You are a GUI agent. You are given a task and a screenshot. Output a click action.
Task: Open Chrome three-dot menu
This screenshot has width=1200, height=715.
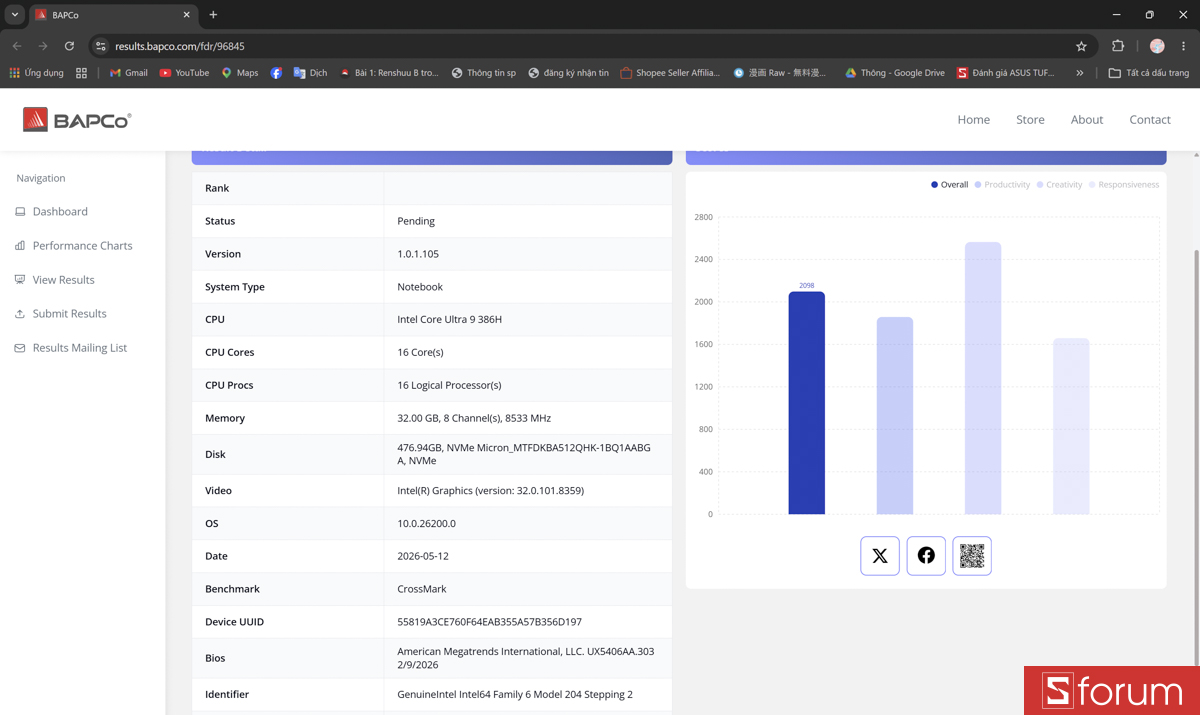coord(1183,46)
